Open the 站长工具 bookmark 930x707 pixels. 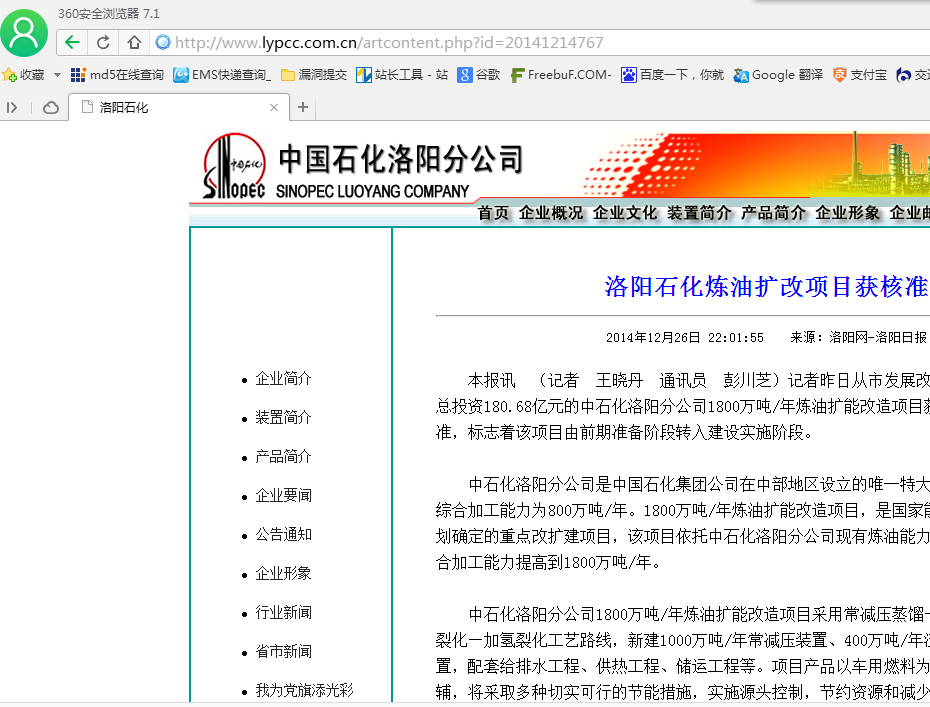[x=402, y=75]
